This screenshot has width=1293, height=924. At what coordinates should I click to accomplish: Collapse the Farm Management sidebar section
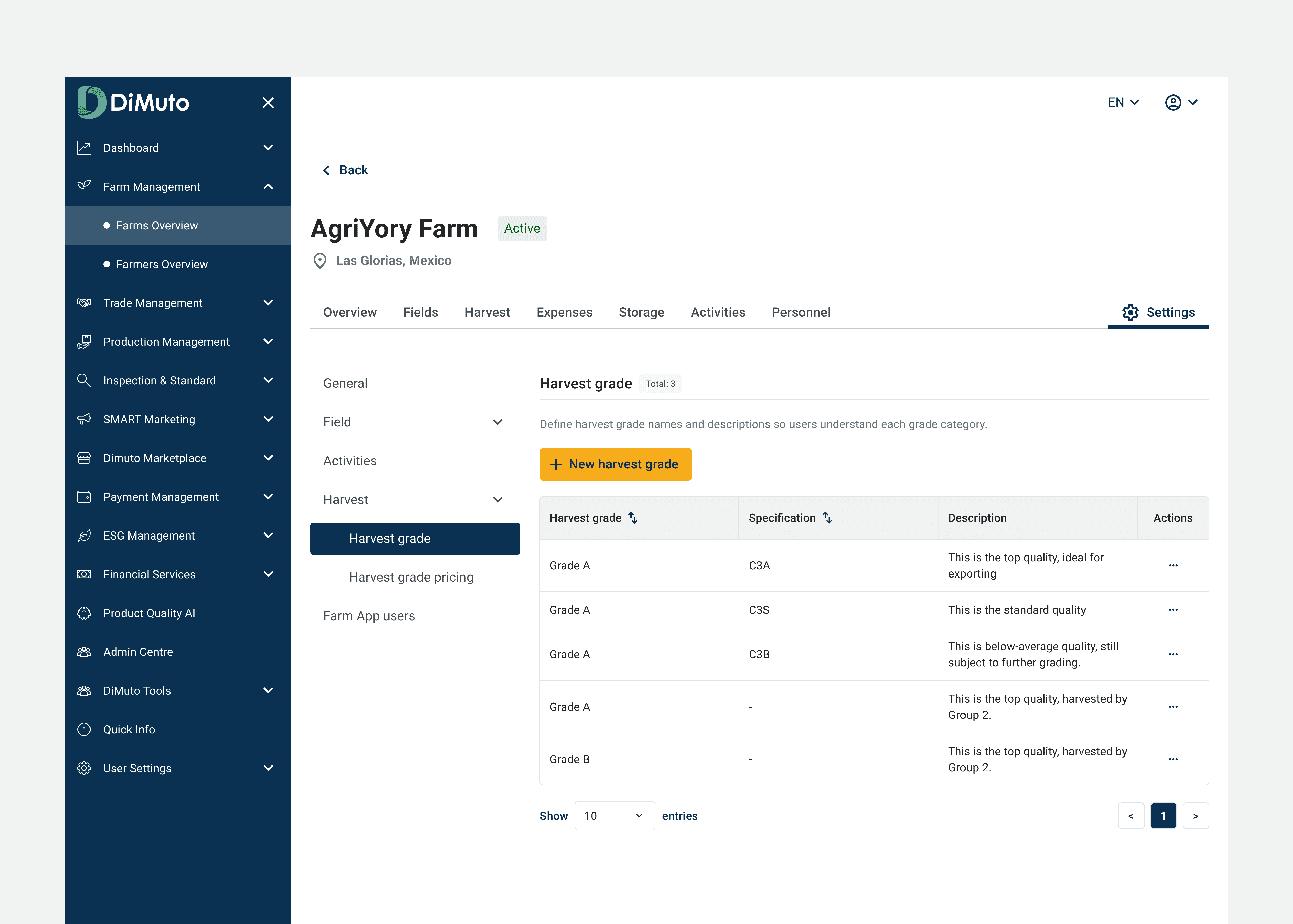point(268,187)
